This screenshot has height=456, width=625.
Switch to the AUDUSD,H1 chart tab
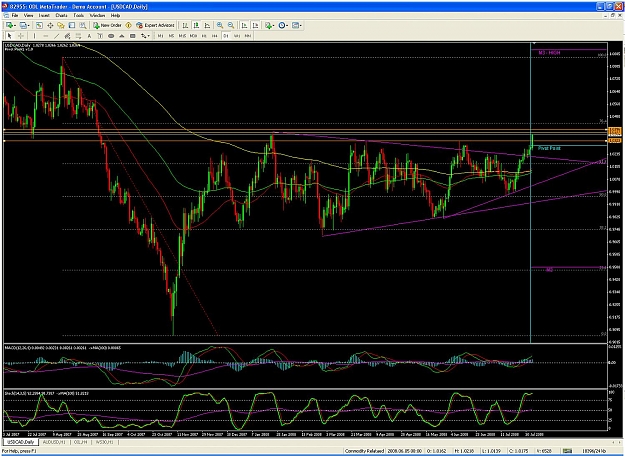click(x=53, y=442)
